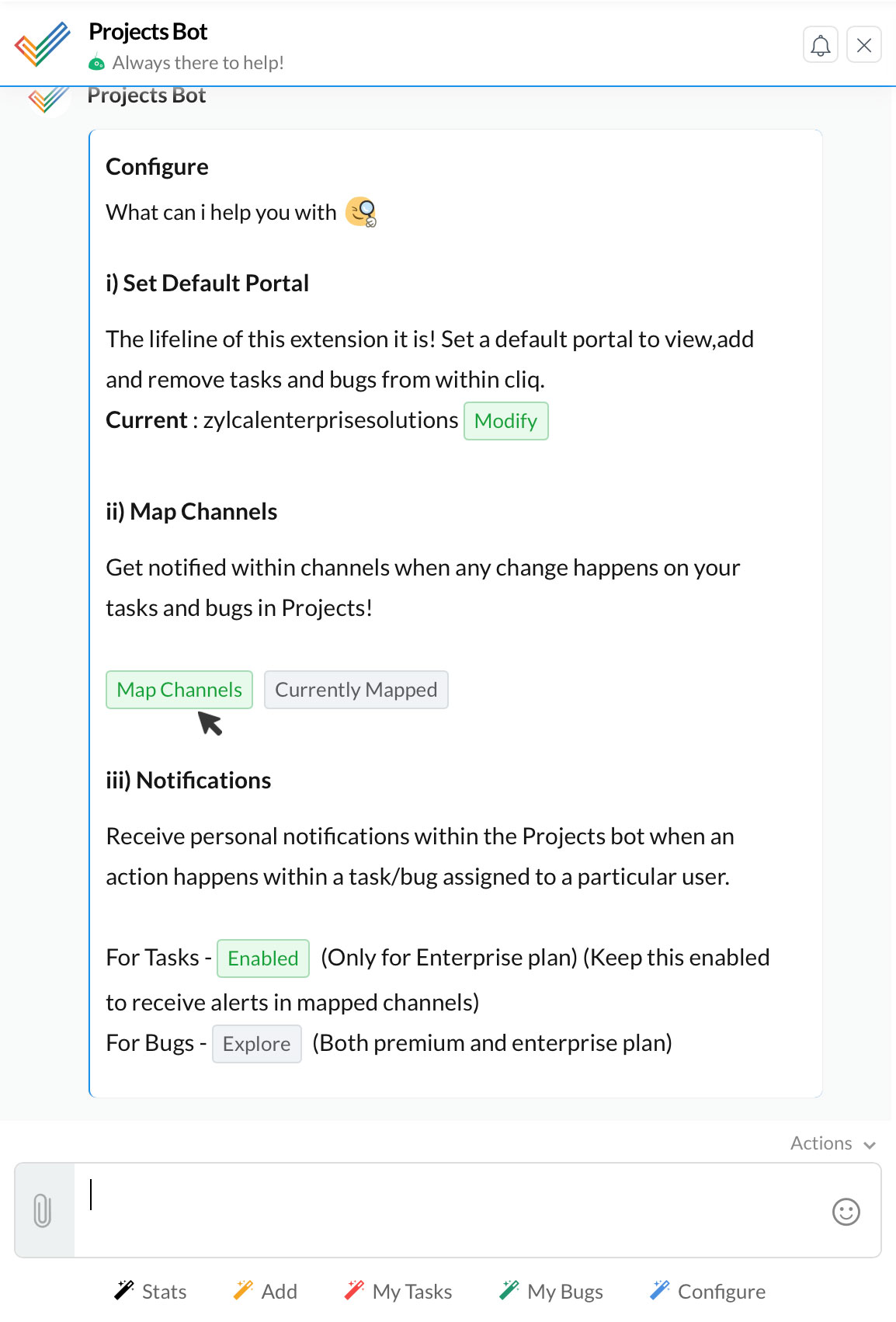Click the paperclip attachment icon
Image resolution: width=896 pixels, height=1322 pixels.
[43, 1210]
